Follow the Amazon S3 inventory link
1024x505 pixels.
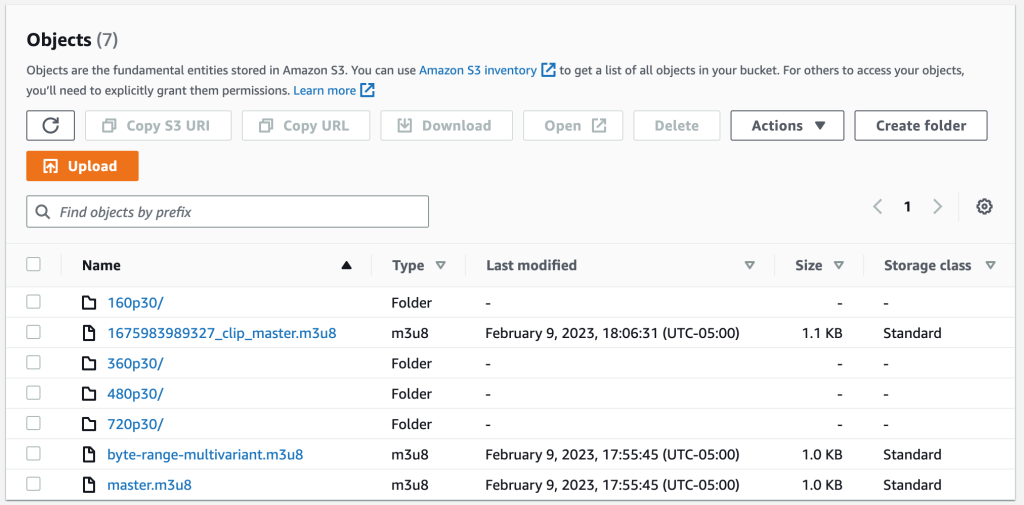click(478, 70)
